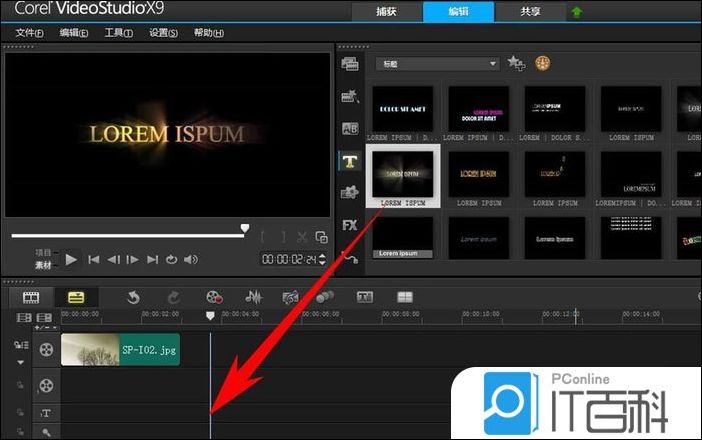Screen dimensions: 702x440
Task: Click the Undo arrow in timeline toolbar
Action: point(133,297)
